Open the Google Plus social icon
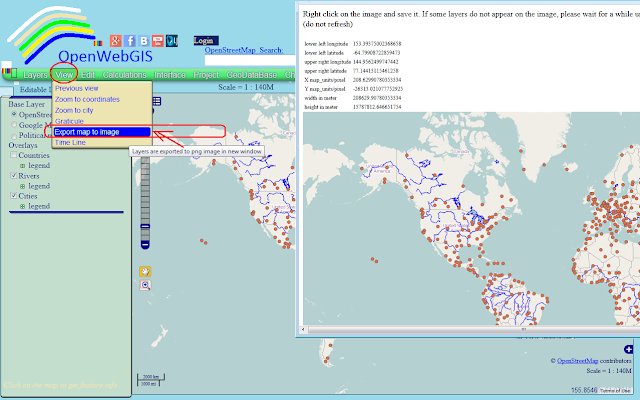The width and height of the screenshot is (640, 400). tap(116, 41)
